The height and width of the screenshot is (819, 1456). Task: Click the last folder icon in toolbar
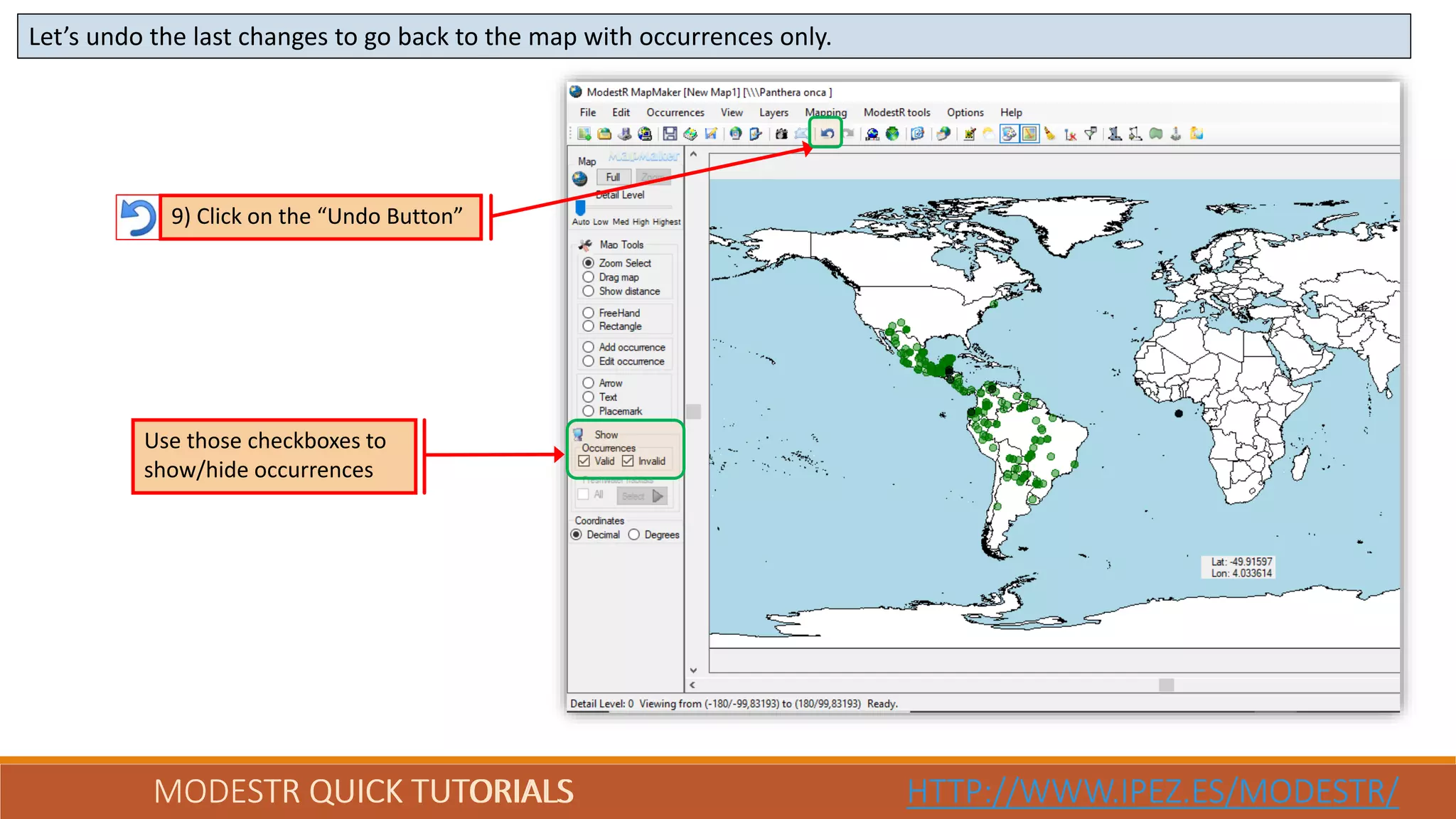point(1196,134)
